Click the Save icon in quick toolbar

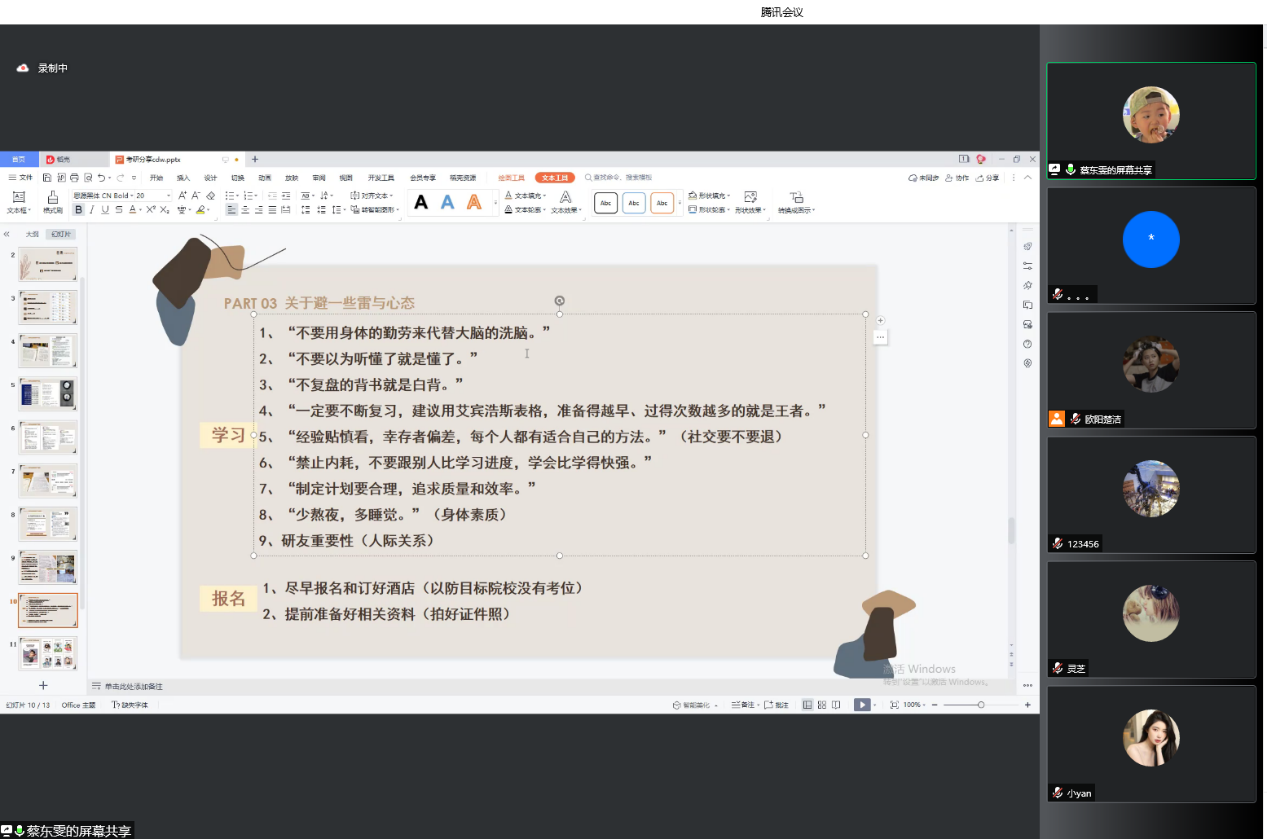[x=47, y=177]
